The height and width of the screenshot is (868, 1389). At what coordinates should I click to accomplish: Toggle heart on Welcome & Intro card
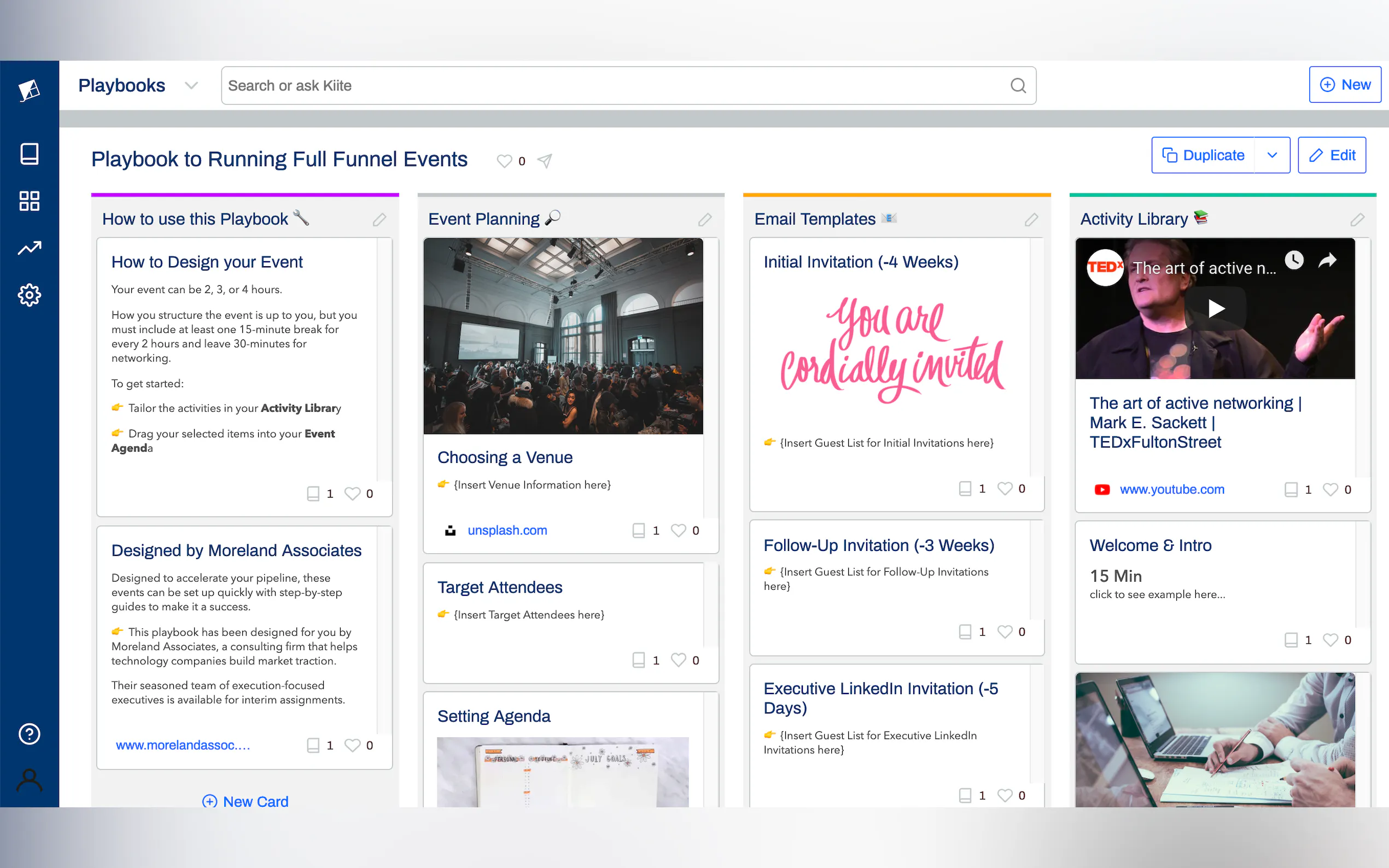(x=1330, y=640)
